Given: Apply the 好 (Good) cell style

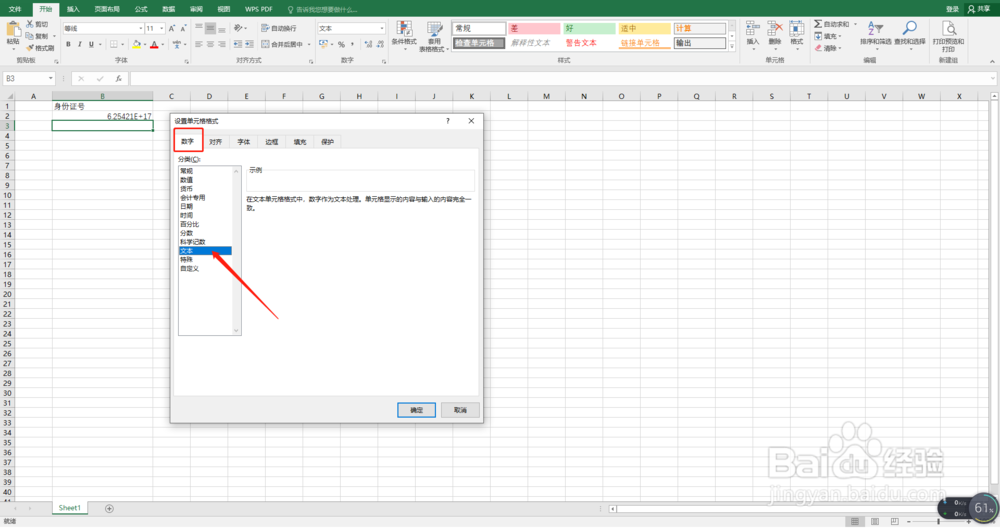Looking at the screenshot, I should coord(589,28).
